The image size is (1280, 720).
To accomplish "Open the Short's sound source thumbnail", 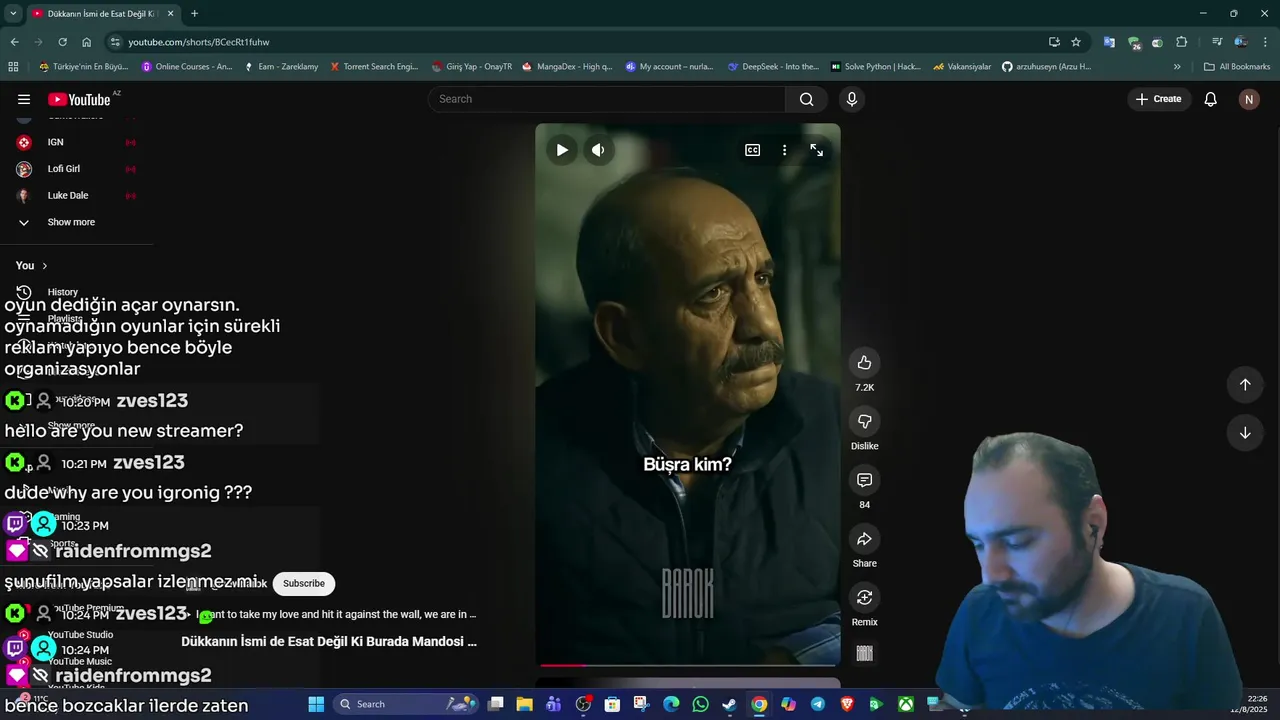I will click(x=865, y=653).
